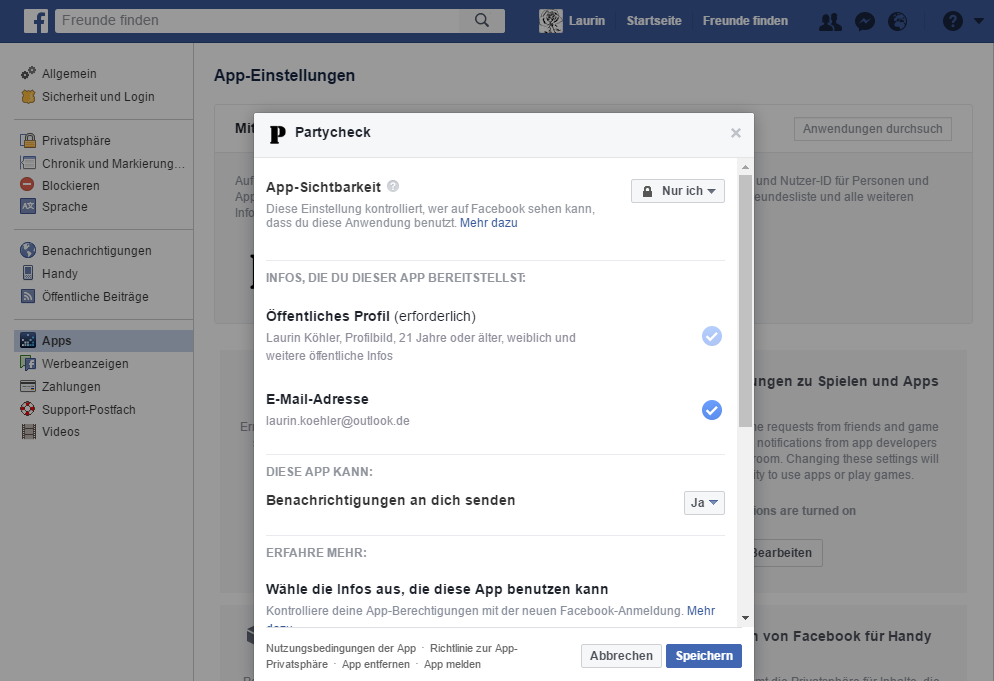
Task: Click the search magnifier icon
Action: (482, 20)
